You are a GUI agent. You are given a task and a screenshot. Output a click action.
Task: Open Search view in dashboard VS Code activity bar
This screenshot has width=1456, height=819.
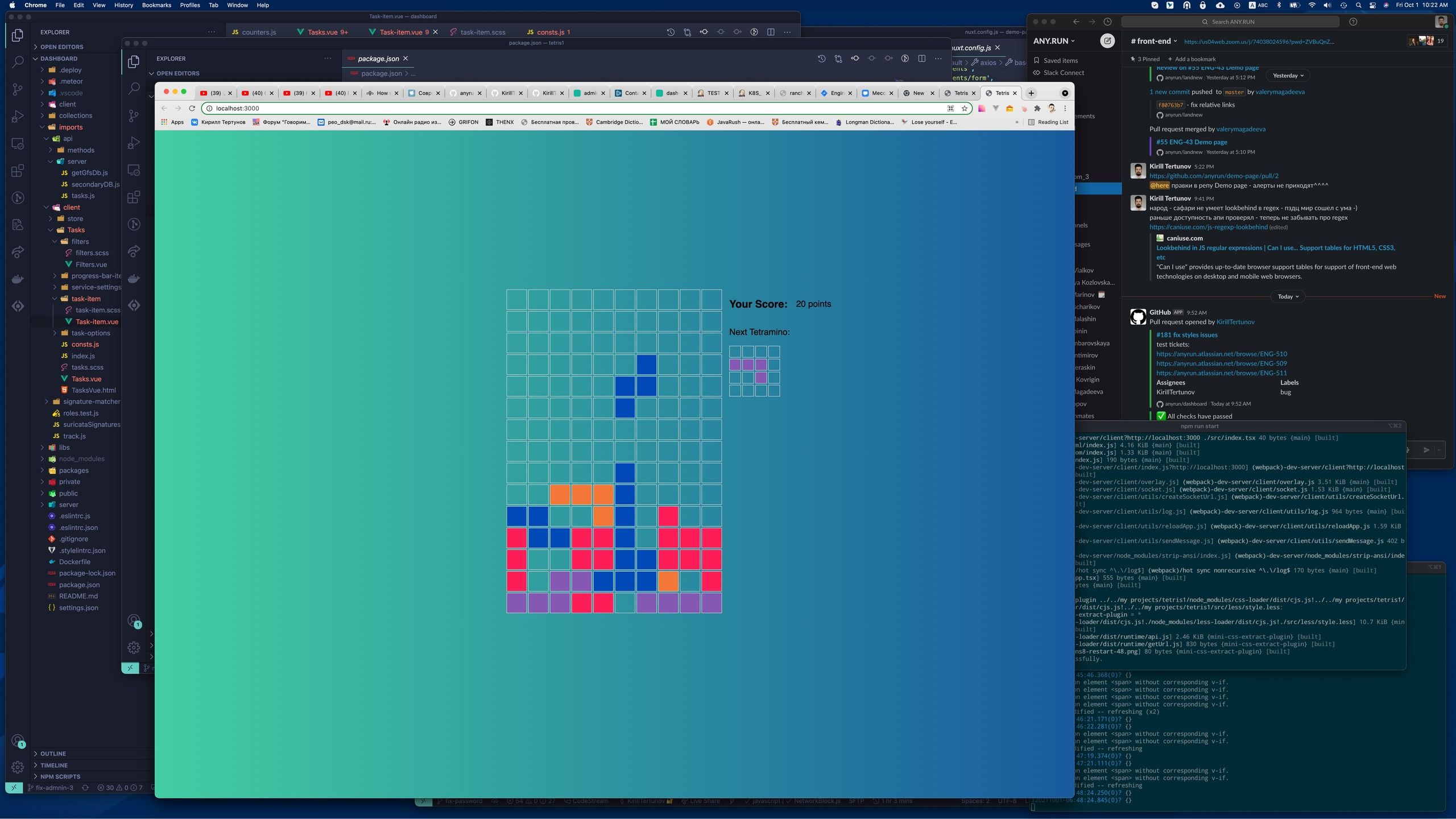coord(18,62)
